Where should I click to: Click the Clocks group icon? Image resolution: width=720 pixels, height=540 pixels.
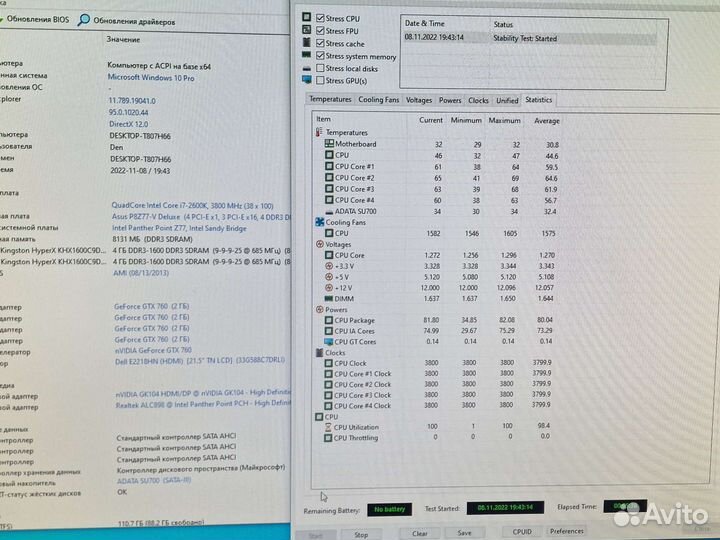coord(320,353)
